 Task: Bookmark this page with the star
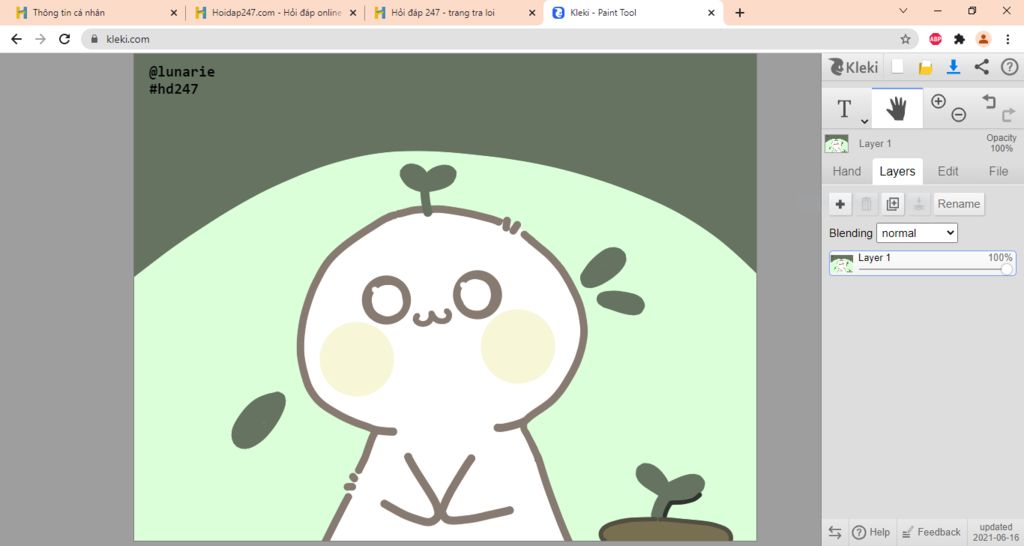pos(905,39)
